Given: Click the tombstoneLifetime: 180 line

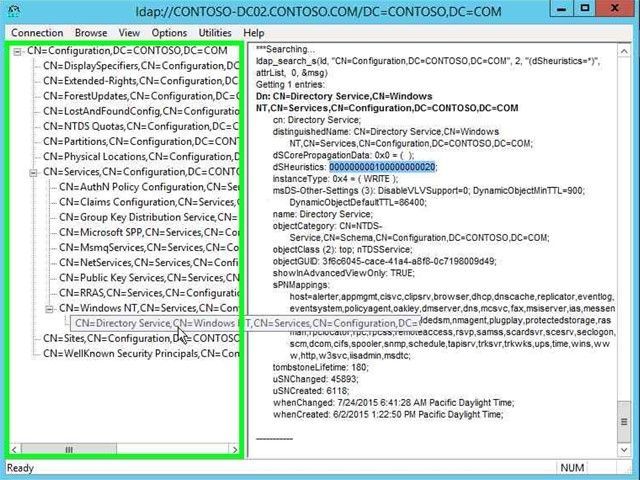Looking at the screenshot, I should coord(320,367).
